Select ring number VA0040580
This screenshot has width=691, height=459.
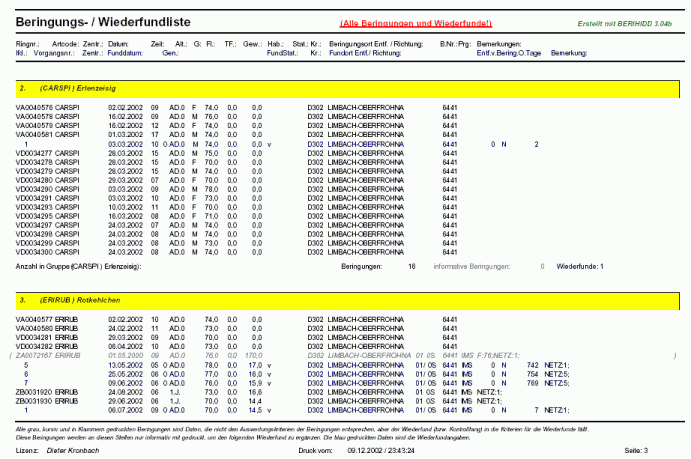tap(34, 329)
